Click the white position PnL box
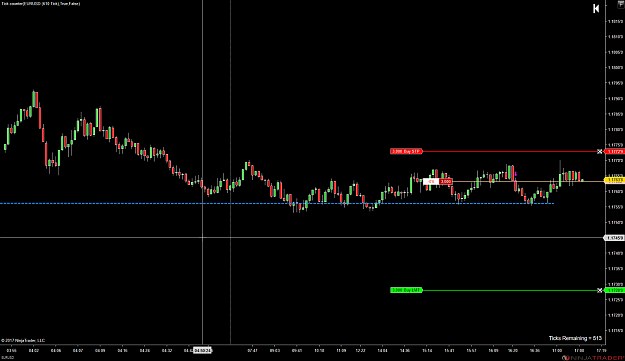This screenshot has width=625, height=361. coord(431,181)
